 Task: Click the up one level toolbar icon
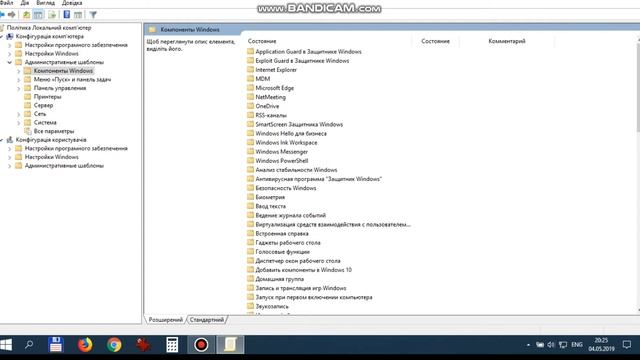pos(27,15)
